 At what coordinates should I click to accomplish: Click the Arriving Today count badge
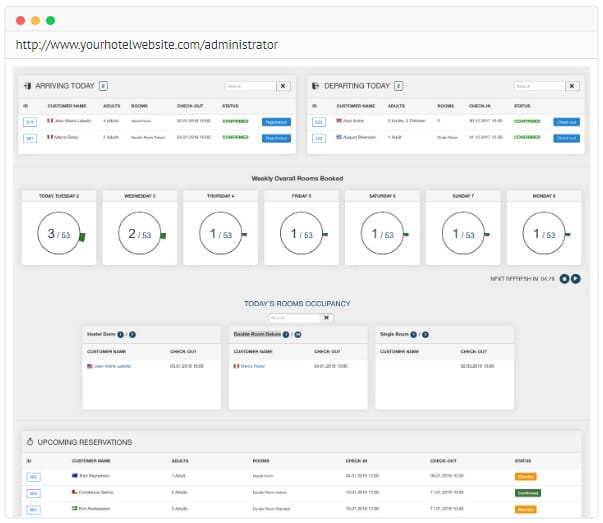(x=103, y=86)
